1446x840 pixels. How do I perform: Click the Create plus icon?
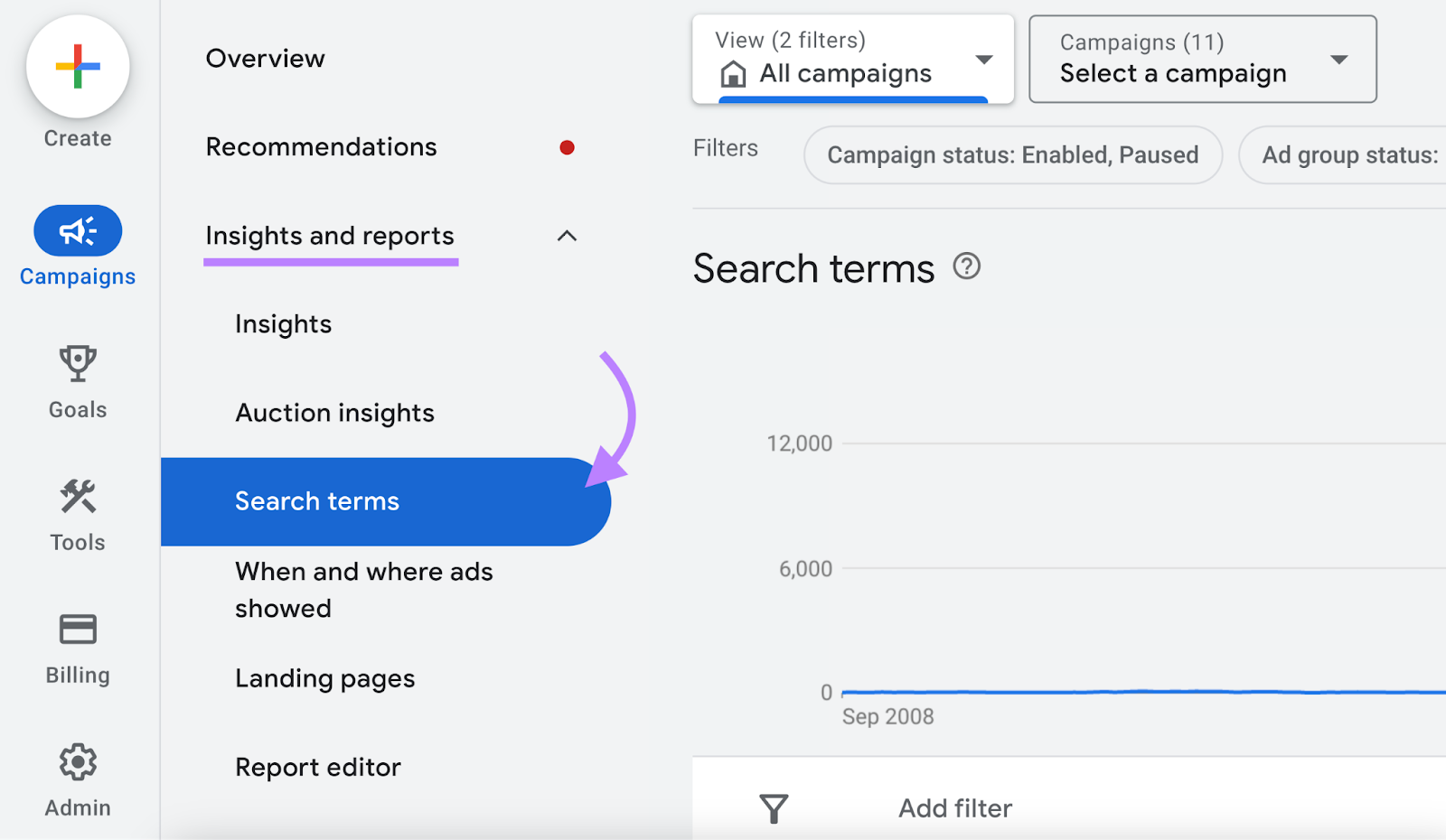pos(77,66)
